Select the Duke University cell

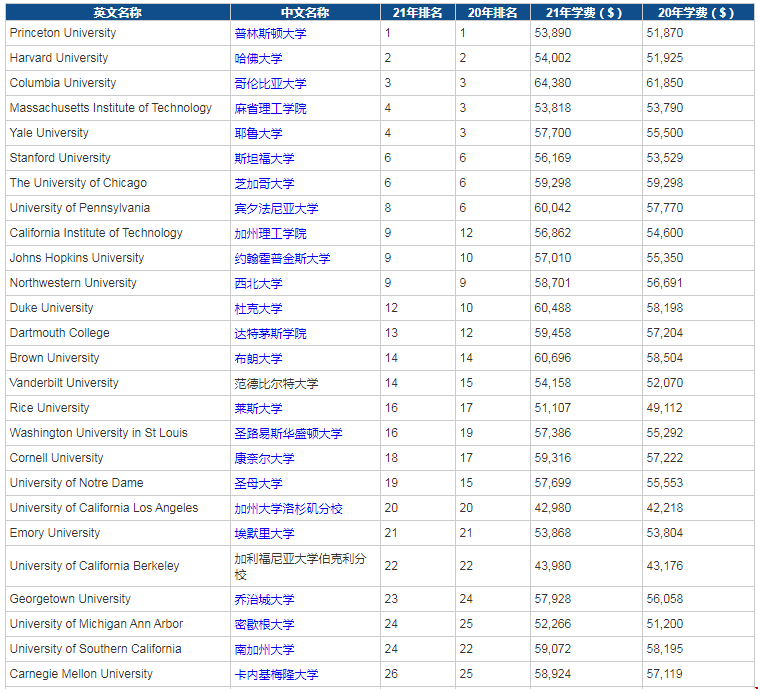[118, 308]
